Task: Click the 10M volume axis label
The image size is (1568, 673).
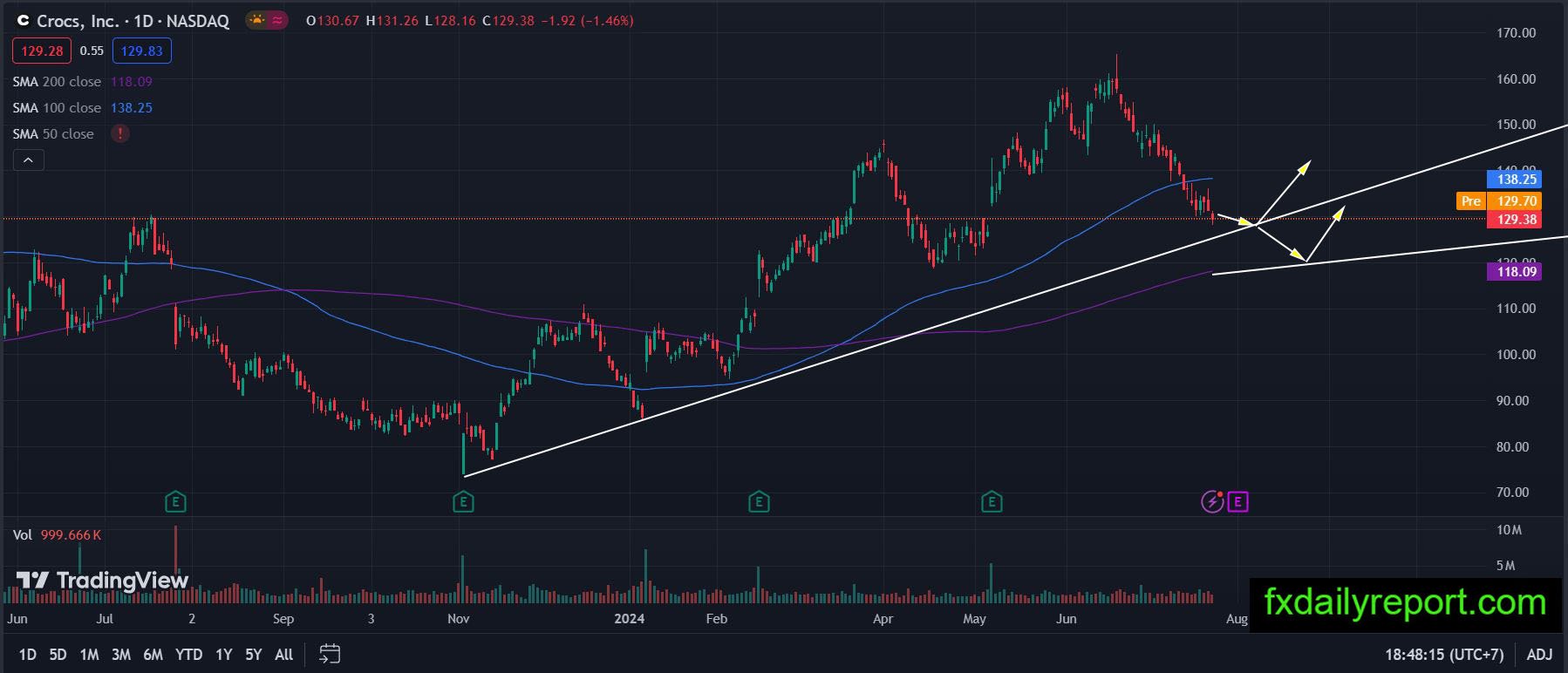Action: 1509,530
